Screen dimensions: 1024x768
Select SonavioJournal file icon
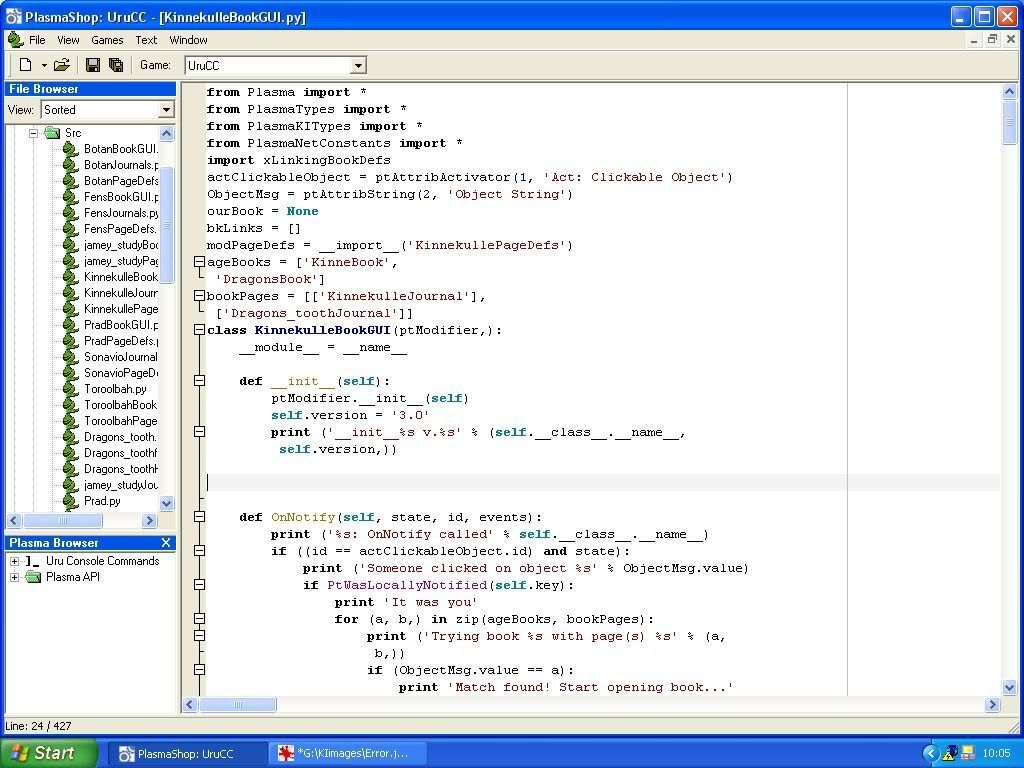pyautogui.click(x=71, y=357)
